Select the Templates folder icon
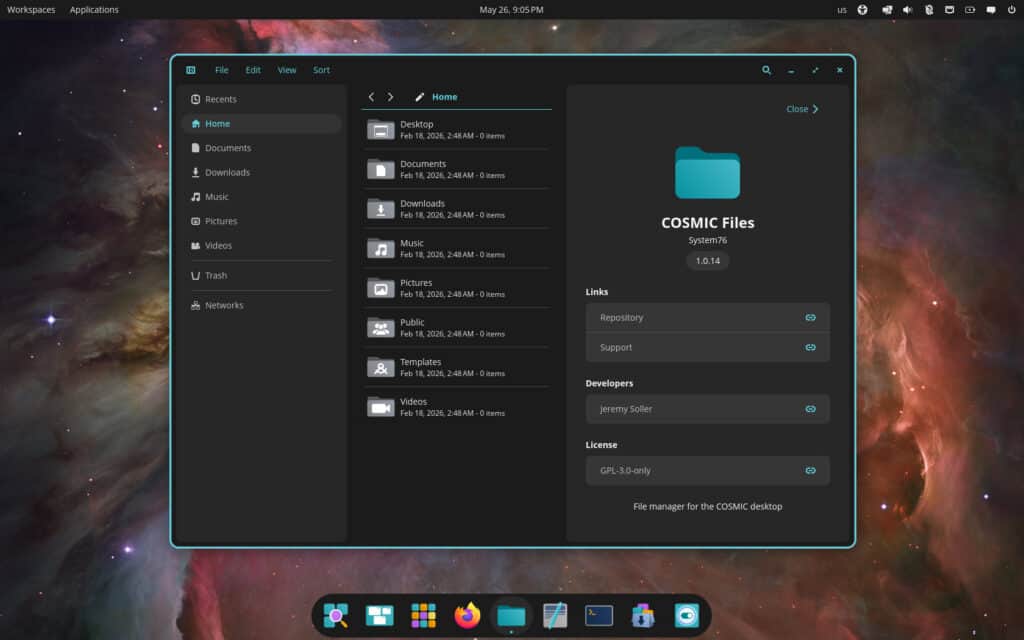Viewport: 1024px width, 640px height. point(381,367)
